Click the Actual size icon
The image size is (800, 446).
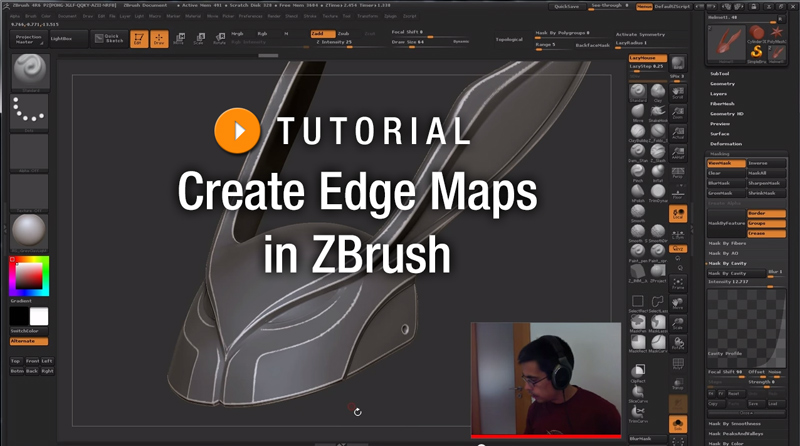click(678, 133)
